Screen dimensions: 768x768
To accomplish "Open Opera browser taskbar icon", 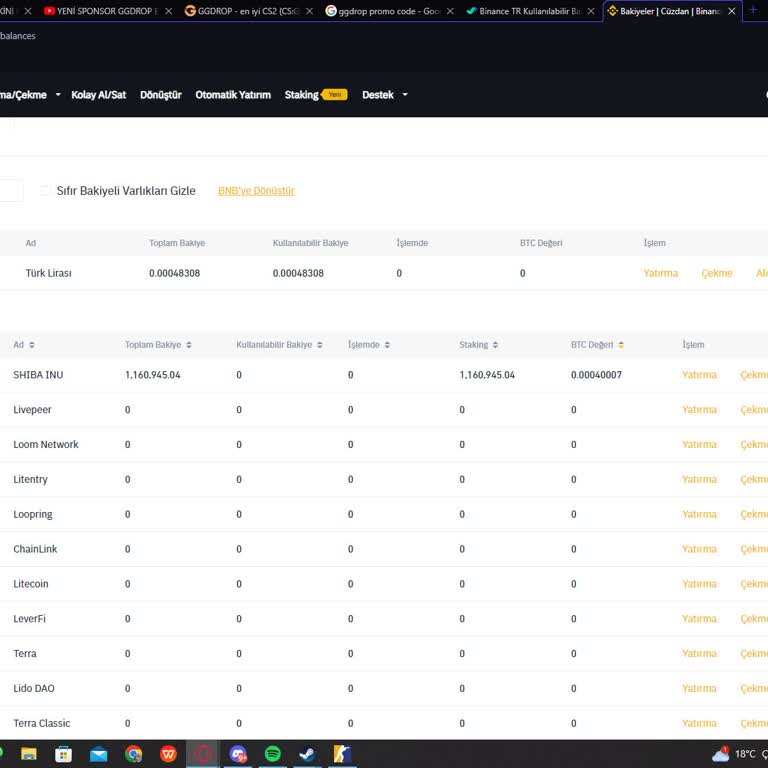I will click(203, 754).
